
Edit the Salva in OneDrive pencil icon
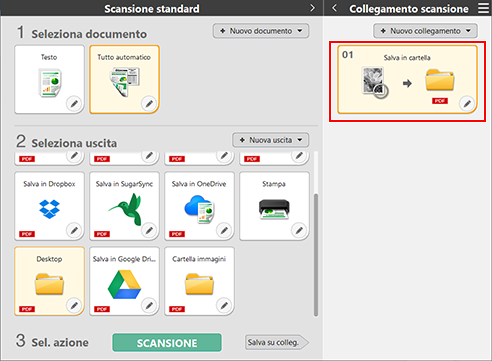click(224, 230)
